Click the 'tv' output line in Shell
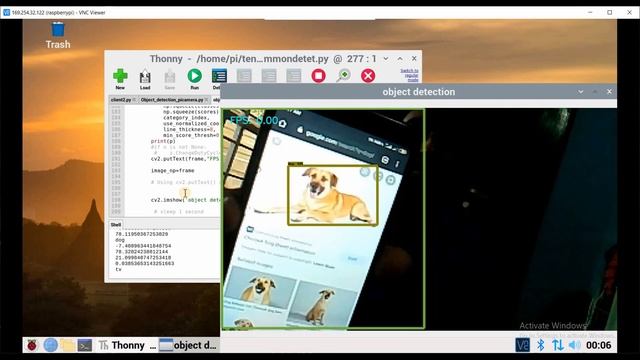Image resolution: width=640 pixels, height=360 pixels. (118, 269)
